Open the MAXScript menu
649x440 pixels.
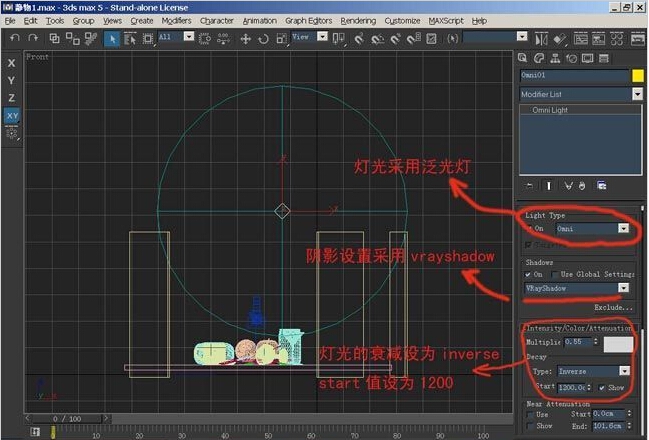pos(446,21)
